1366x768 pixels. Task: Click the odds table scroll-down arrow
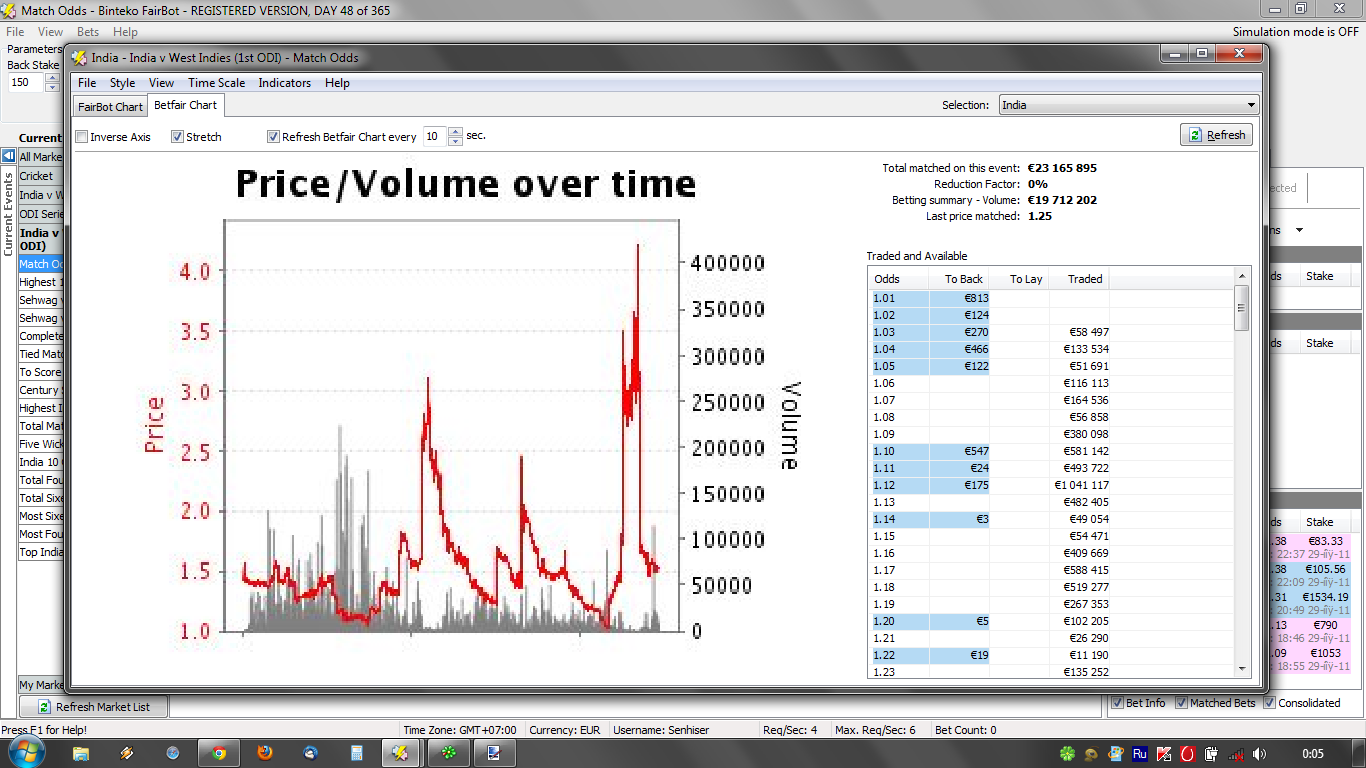pyautogui.click(x=1242, y=670)
